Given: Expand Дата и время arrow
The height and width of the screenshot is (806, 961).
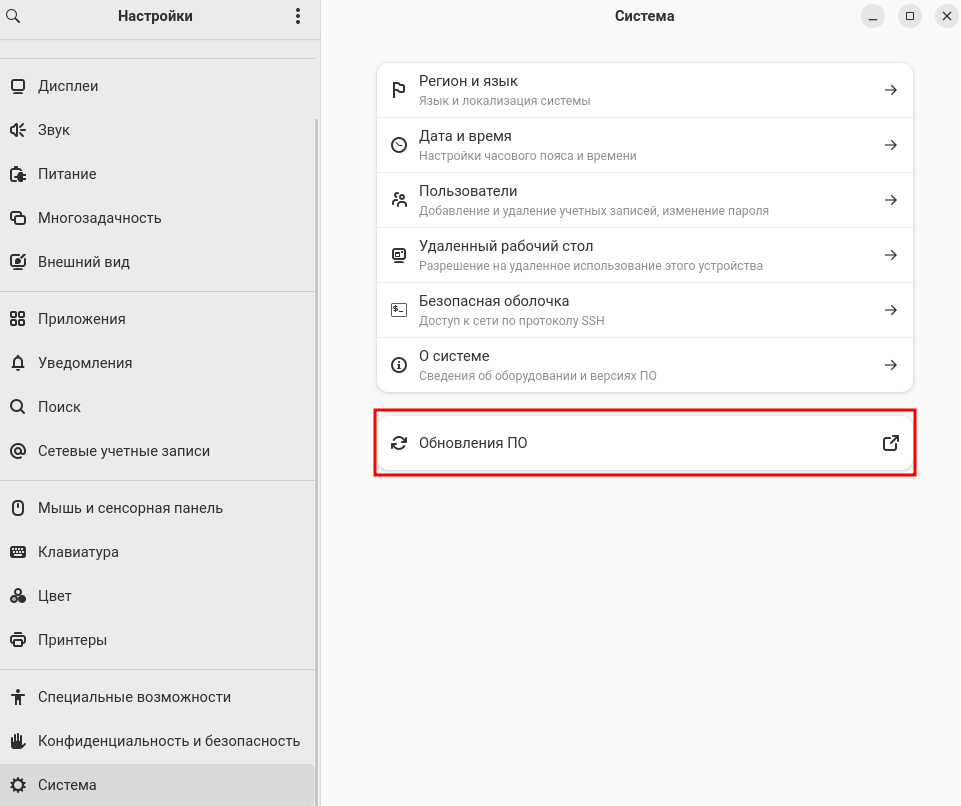Looking at the screenshot, I should [890, 145].
